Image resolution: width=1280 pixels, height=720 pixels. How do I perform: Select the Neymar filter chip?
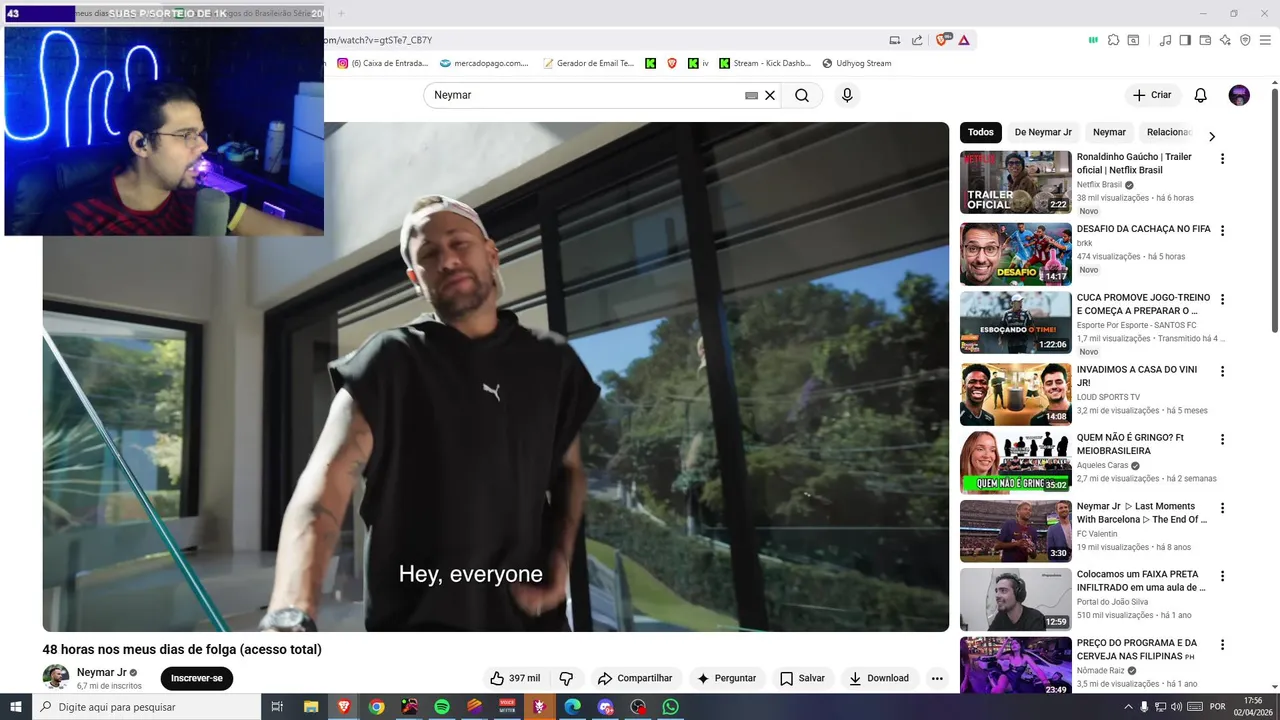1109,132
